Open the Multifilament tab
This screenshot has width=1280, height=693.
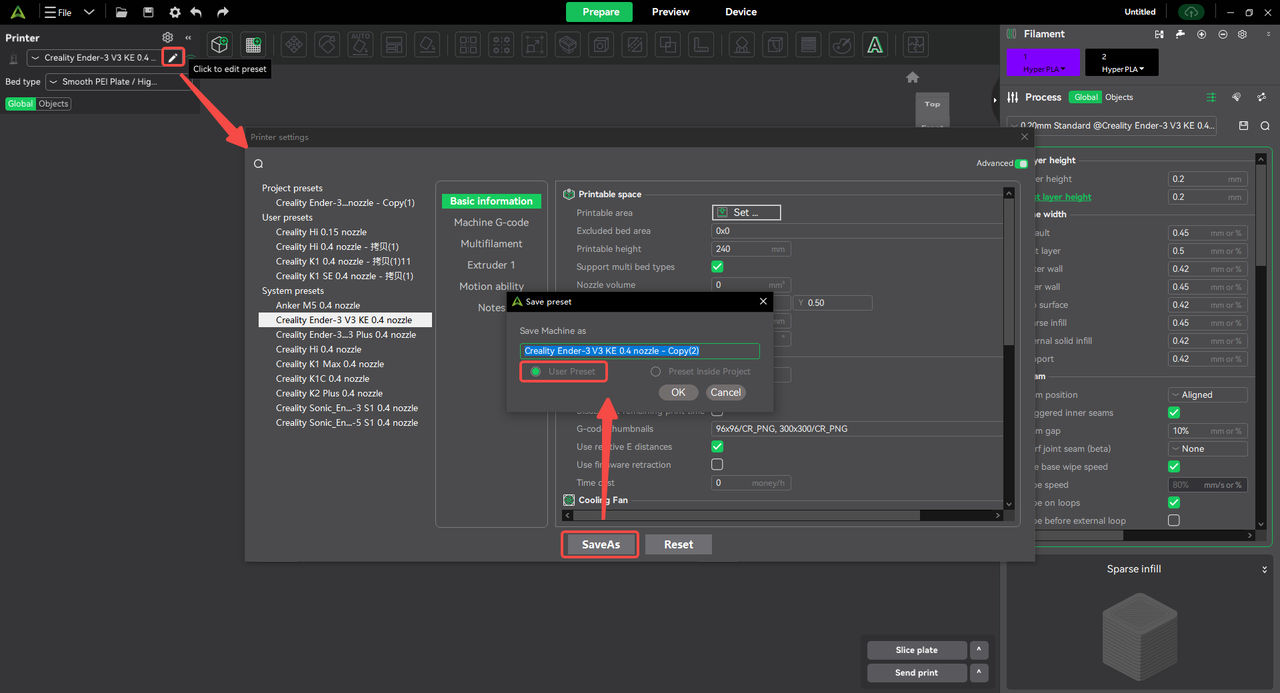[x=491, y=244]
